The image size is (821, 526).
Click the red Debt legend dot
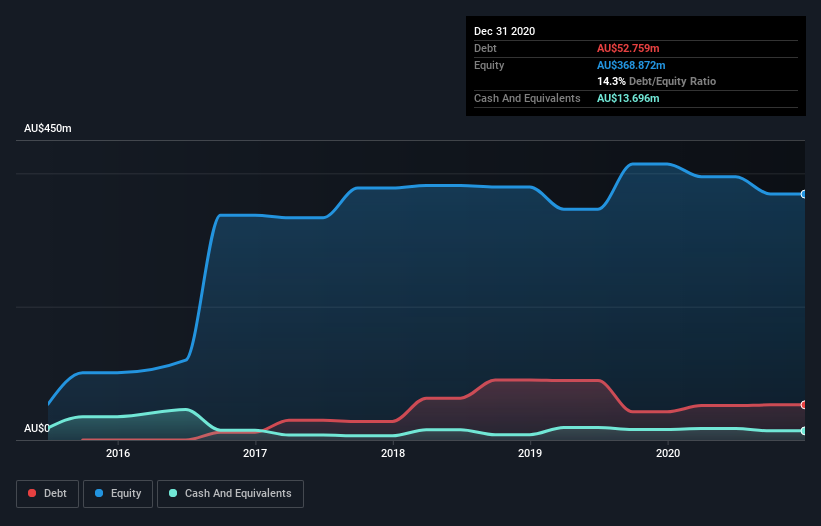[32, 493]
